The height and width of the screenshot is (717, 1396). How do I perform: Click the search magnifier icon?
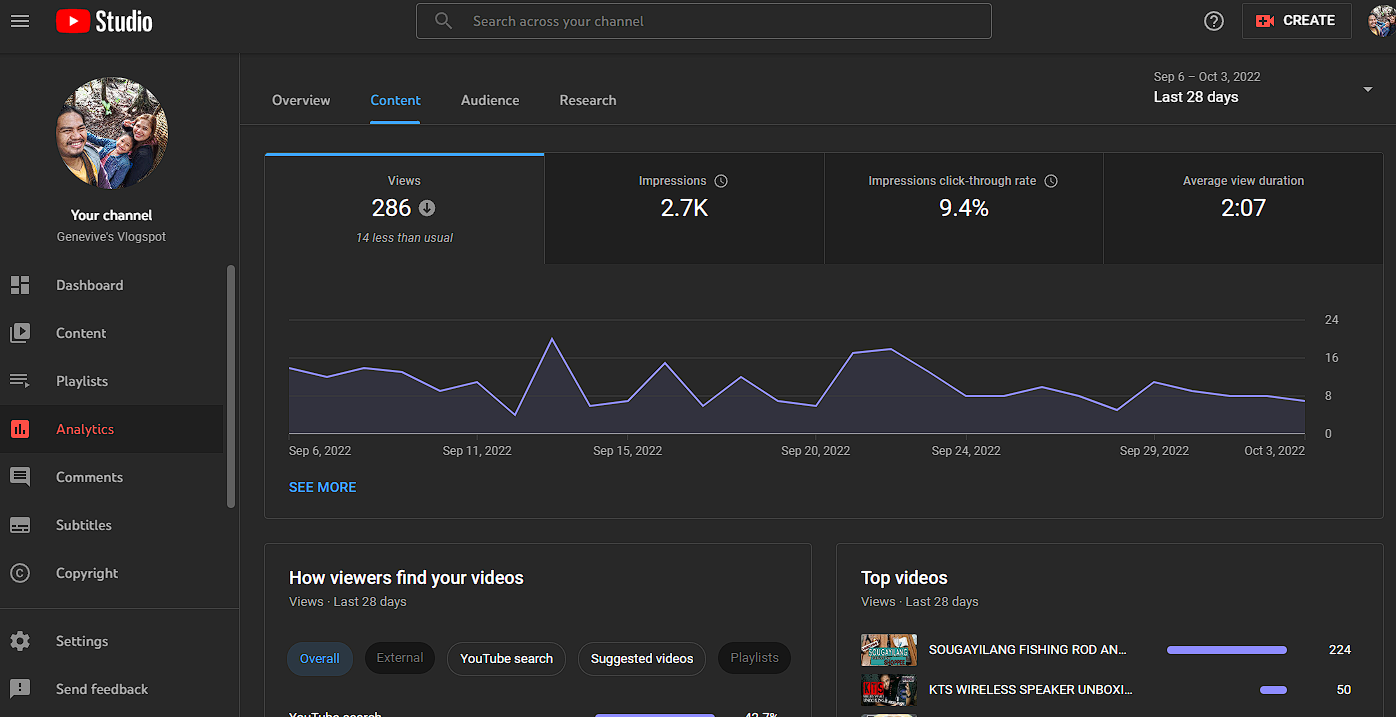[444, 21]
